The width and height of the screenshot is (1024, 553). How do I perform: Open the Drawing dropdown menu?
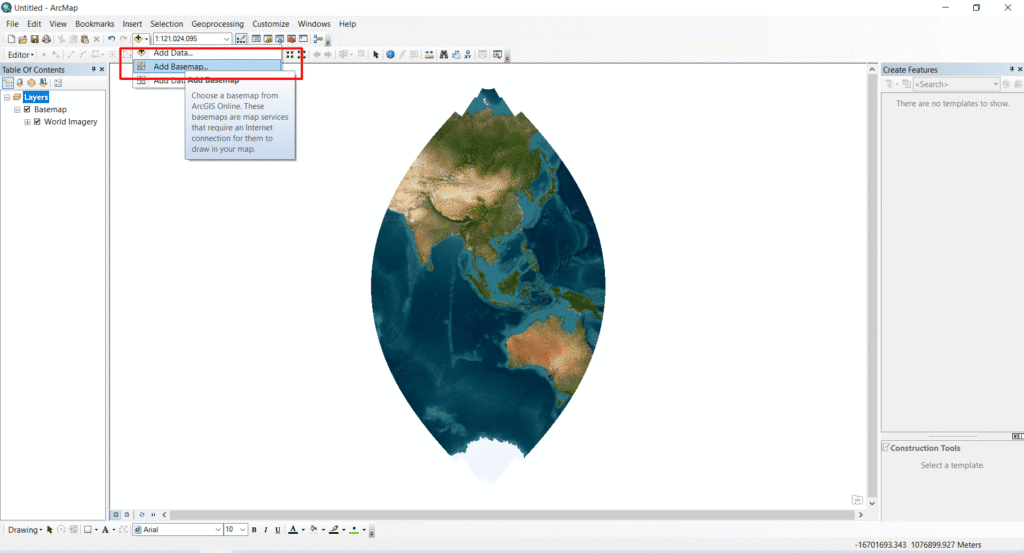pyautogui.click(x=25, y=529)
